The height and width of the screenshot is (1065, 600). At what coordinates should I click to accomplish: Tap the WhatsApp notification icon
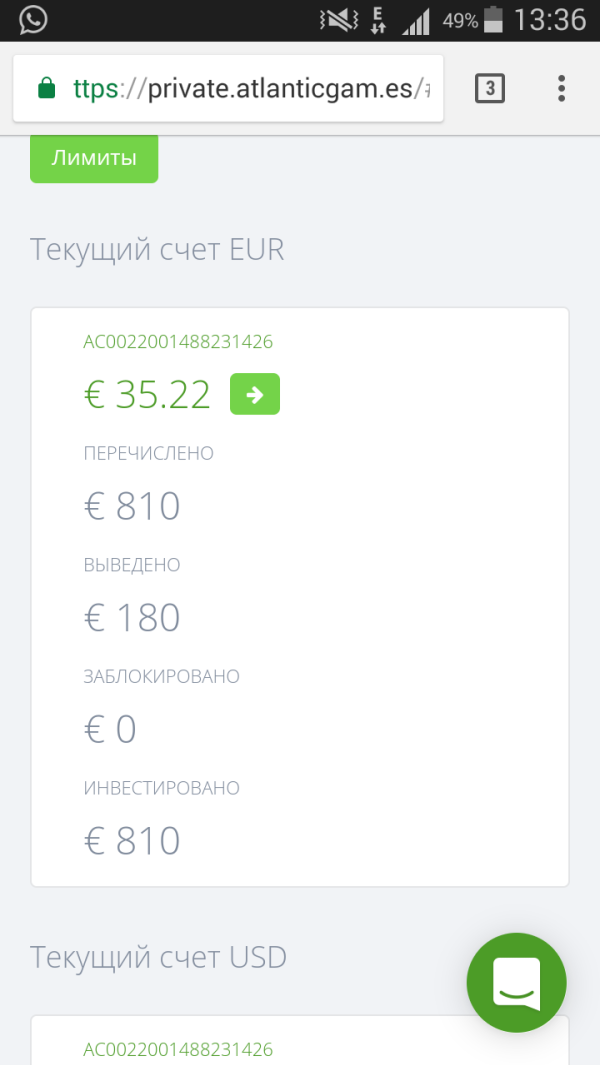click(x=33, y=19)
